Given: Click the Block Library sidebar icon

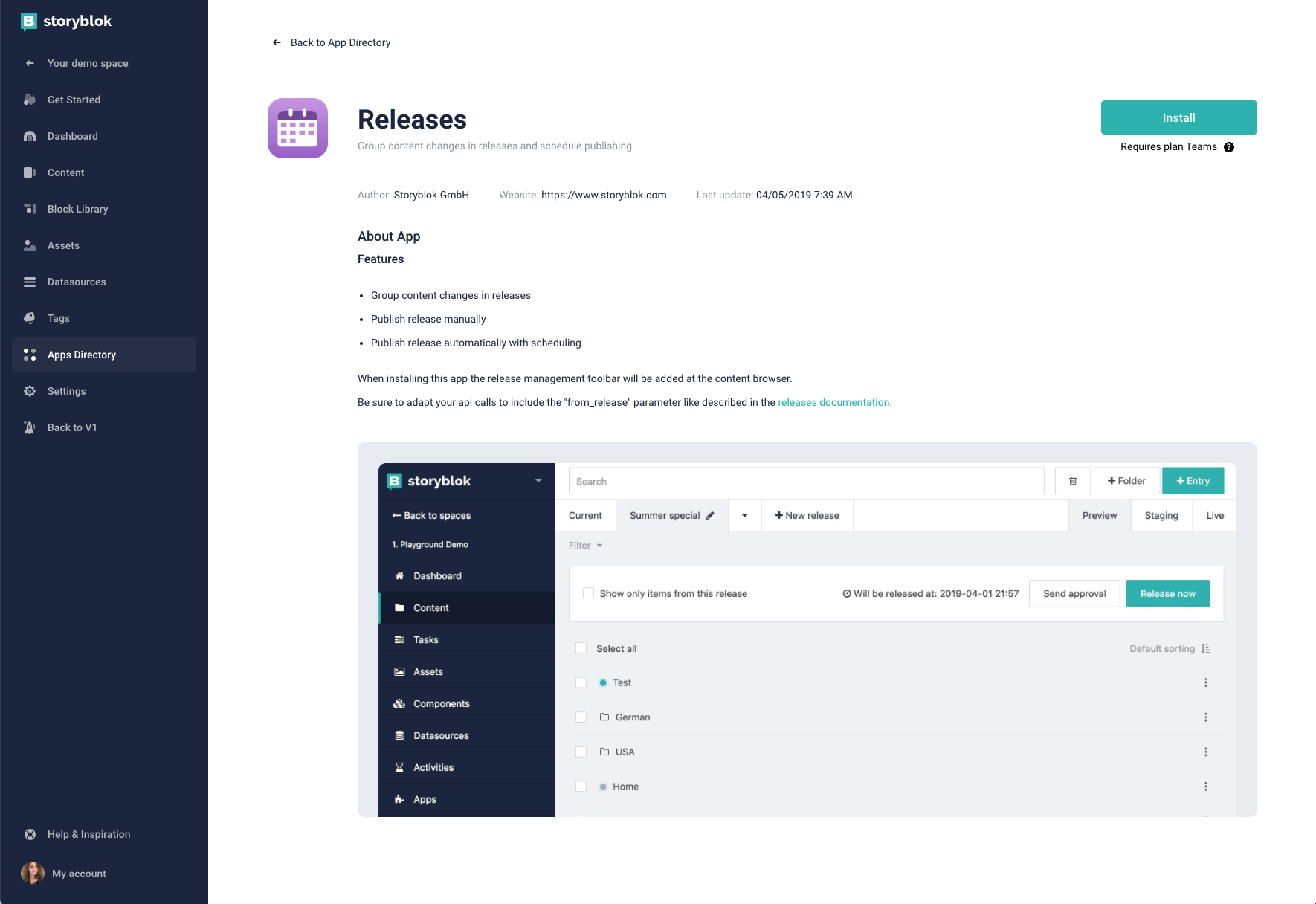Looking at the screenshot, I should (x=30, y=209).
